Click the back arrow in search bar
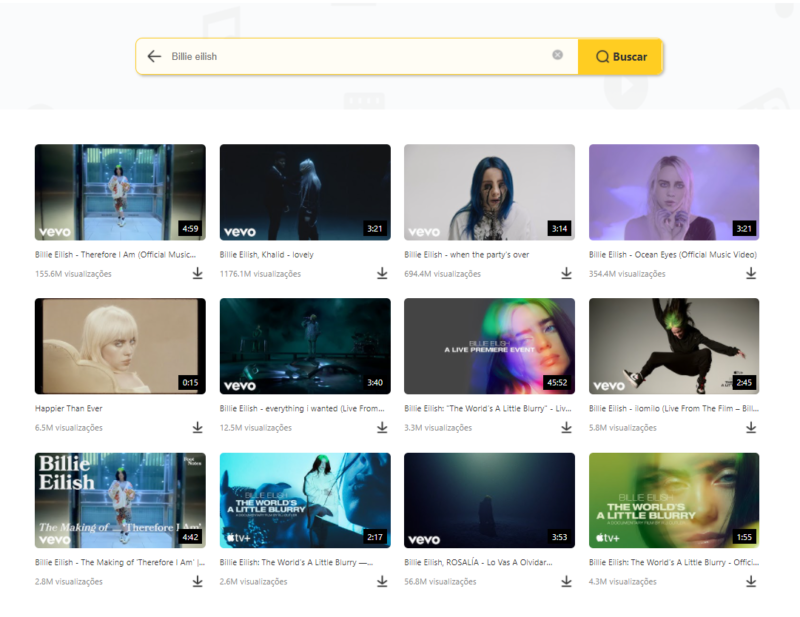 (154, 56)
